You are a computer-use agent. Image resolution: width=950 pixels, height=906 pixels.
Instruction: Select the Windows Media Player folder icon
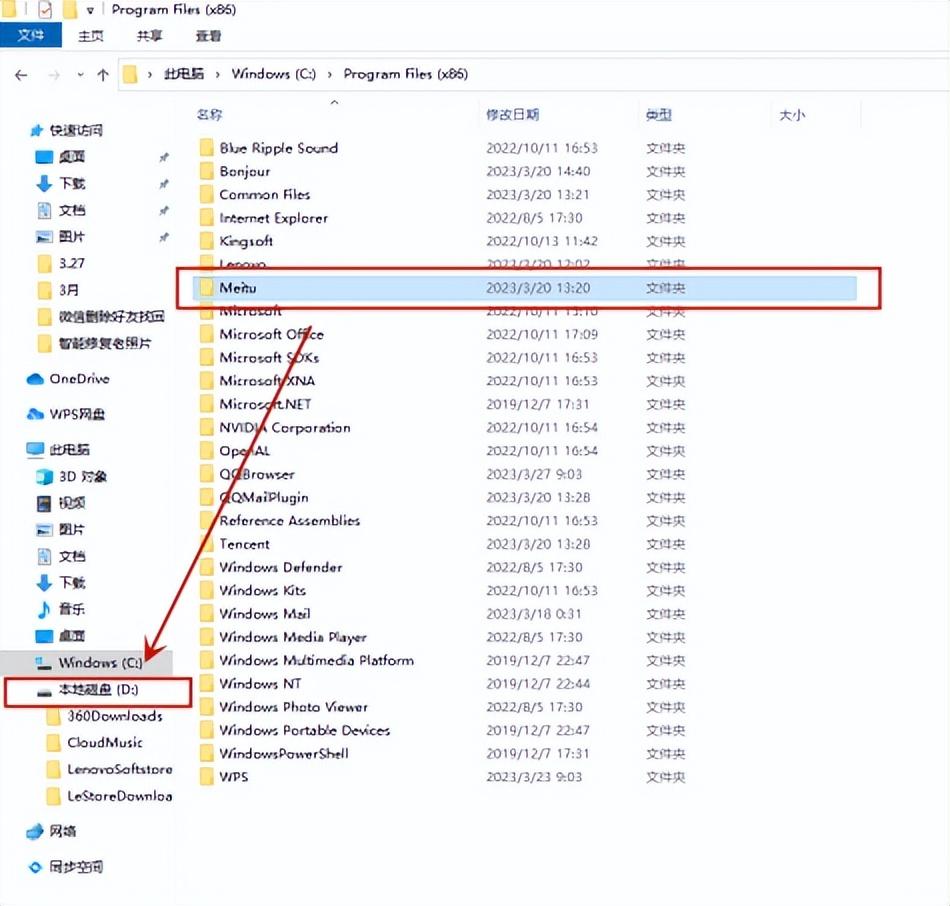tap(207, 637)
